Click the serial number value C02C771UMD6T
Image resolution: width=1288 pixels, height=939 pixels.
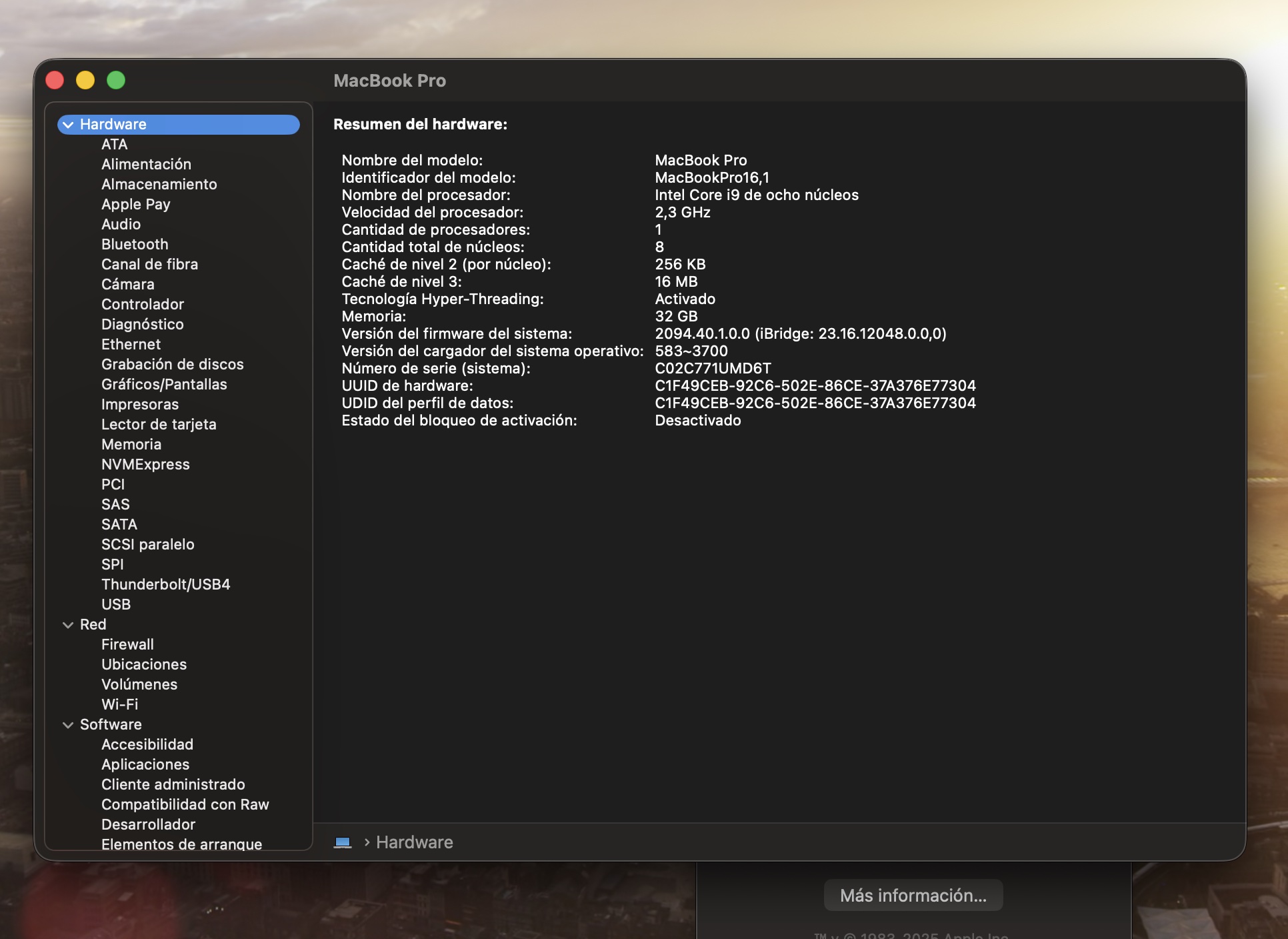(x=713, y=368)
